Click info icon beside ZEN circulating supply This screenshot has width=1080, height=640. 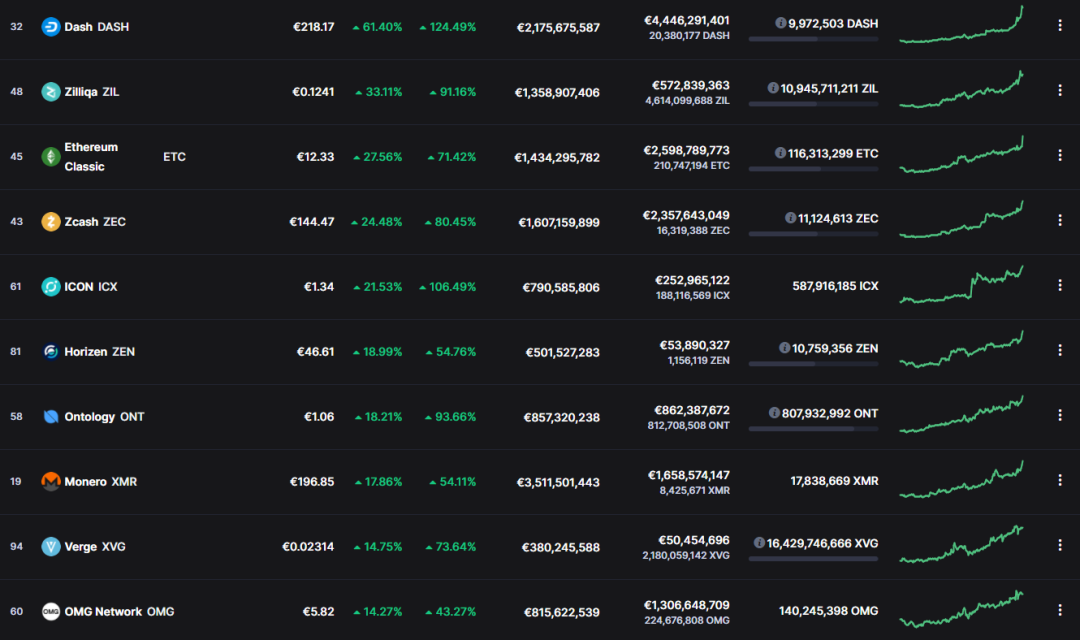[x=785, y=348]
